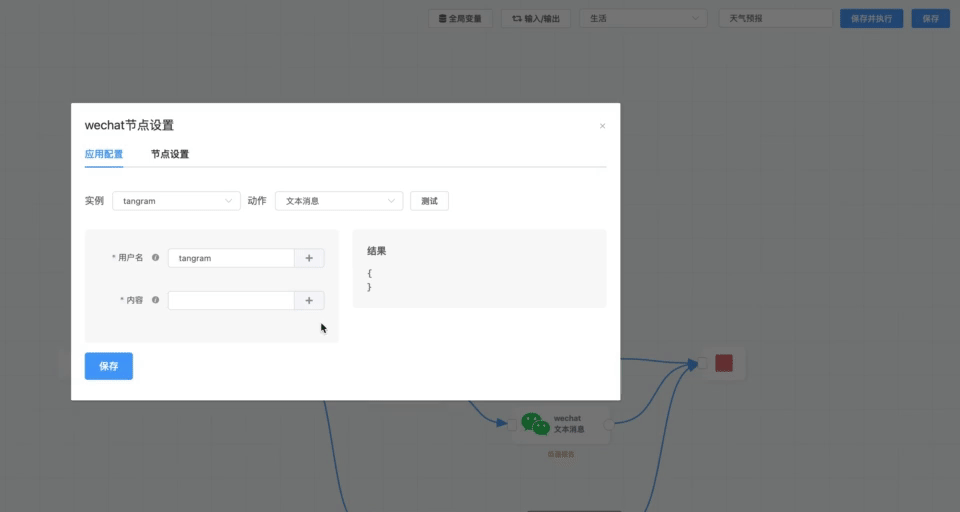Click the green WeChat node icon
This screenshot has height=512, width=960.
535,424
